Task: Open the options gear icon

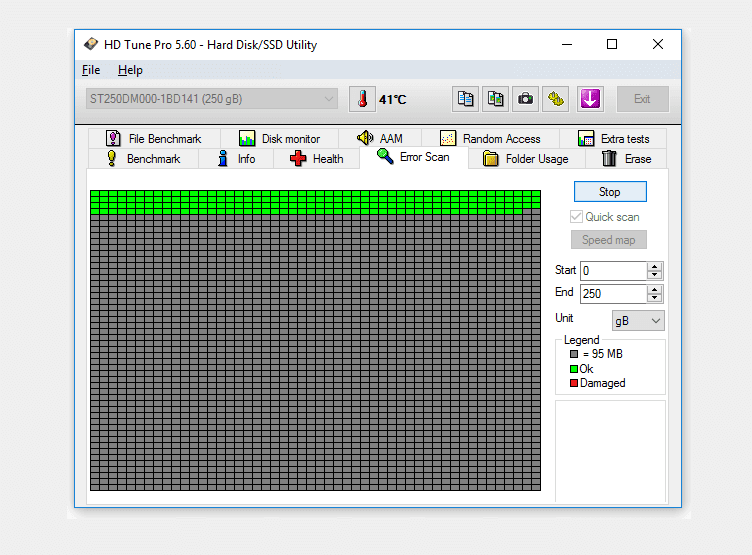Action: pyautogui.click(x=556, y=99)
